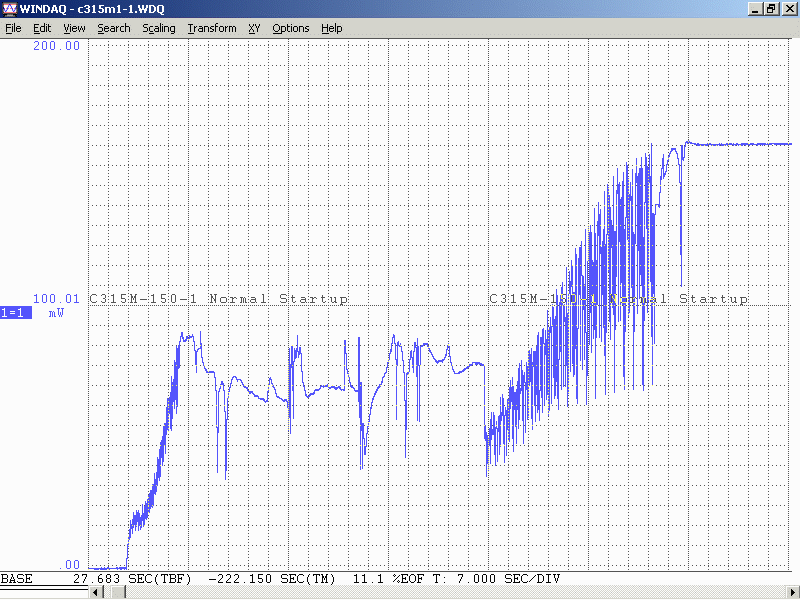Open the Help menu
Screen dimensions: 800x600
(x=332, y=28)
